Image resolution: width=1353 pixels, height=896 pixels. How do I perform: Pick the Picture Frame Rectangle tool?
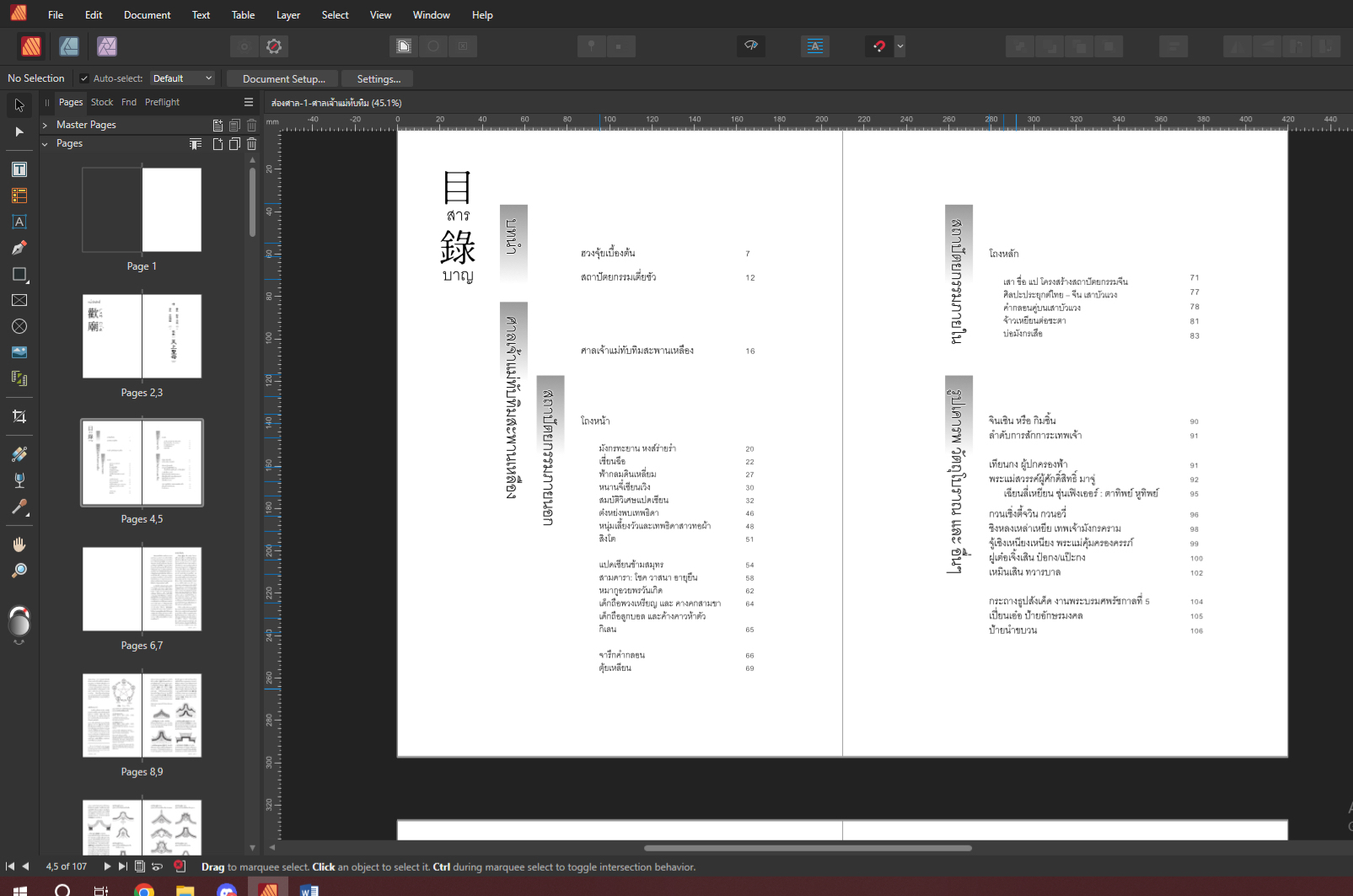(x=19, y=300)
